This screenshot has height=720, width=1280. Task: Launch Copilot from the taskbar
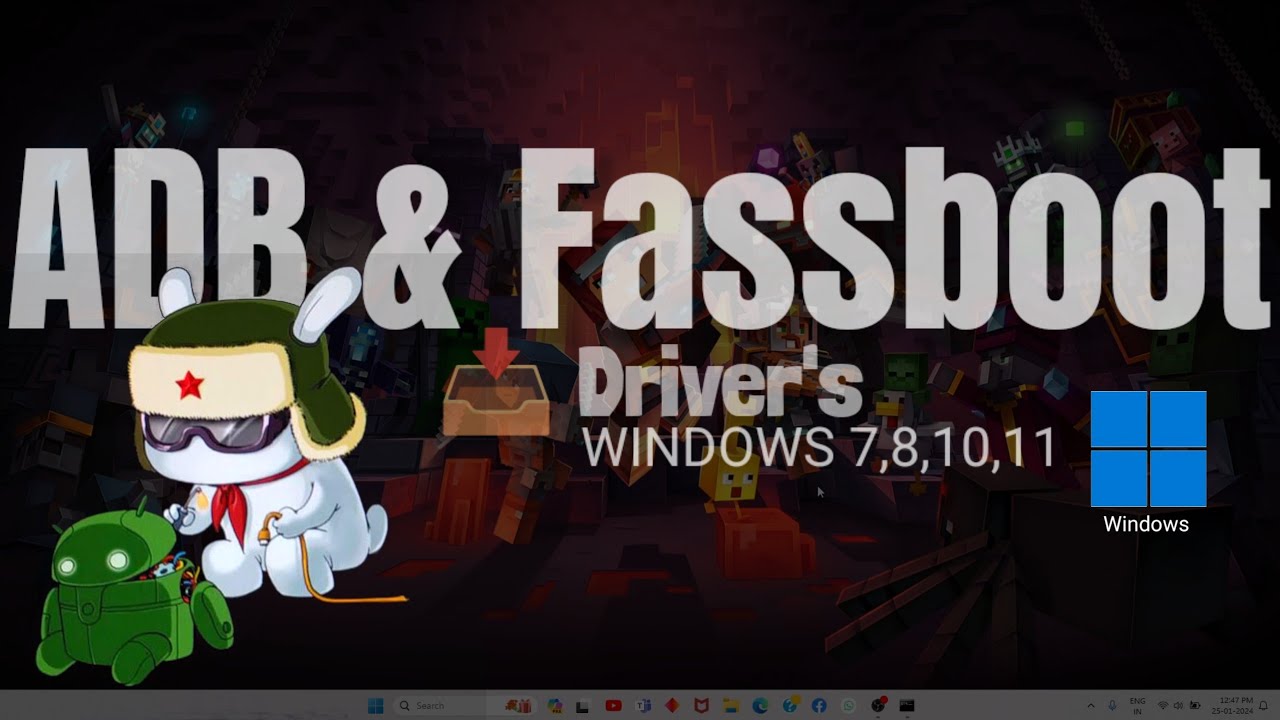tap(555, 706)
